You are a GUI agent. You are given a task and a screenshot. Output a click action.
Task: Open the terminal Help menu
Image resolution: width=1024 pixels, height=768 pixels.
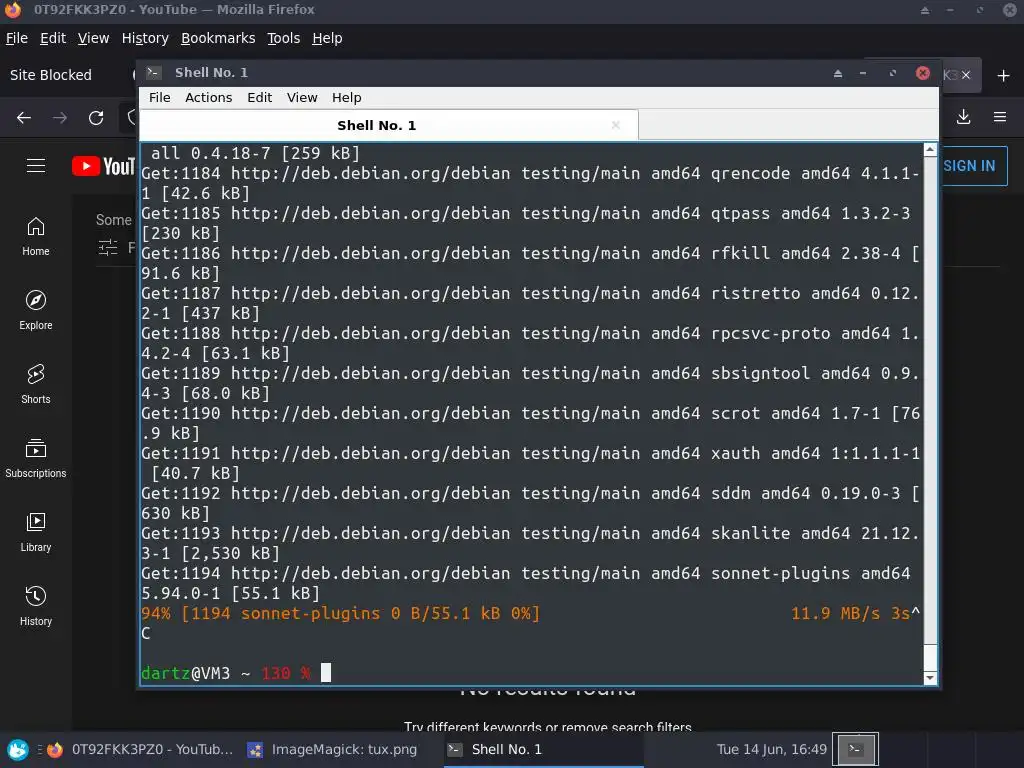[x=346, y=97]
